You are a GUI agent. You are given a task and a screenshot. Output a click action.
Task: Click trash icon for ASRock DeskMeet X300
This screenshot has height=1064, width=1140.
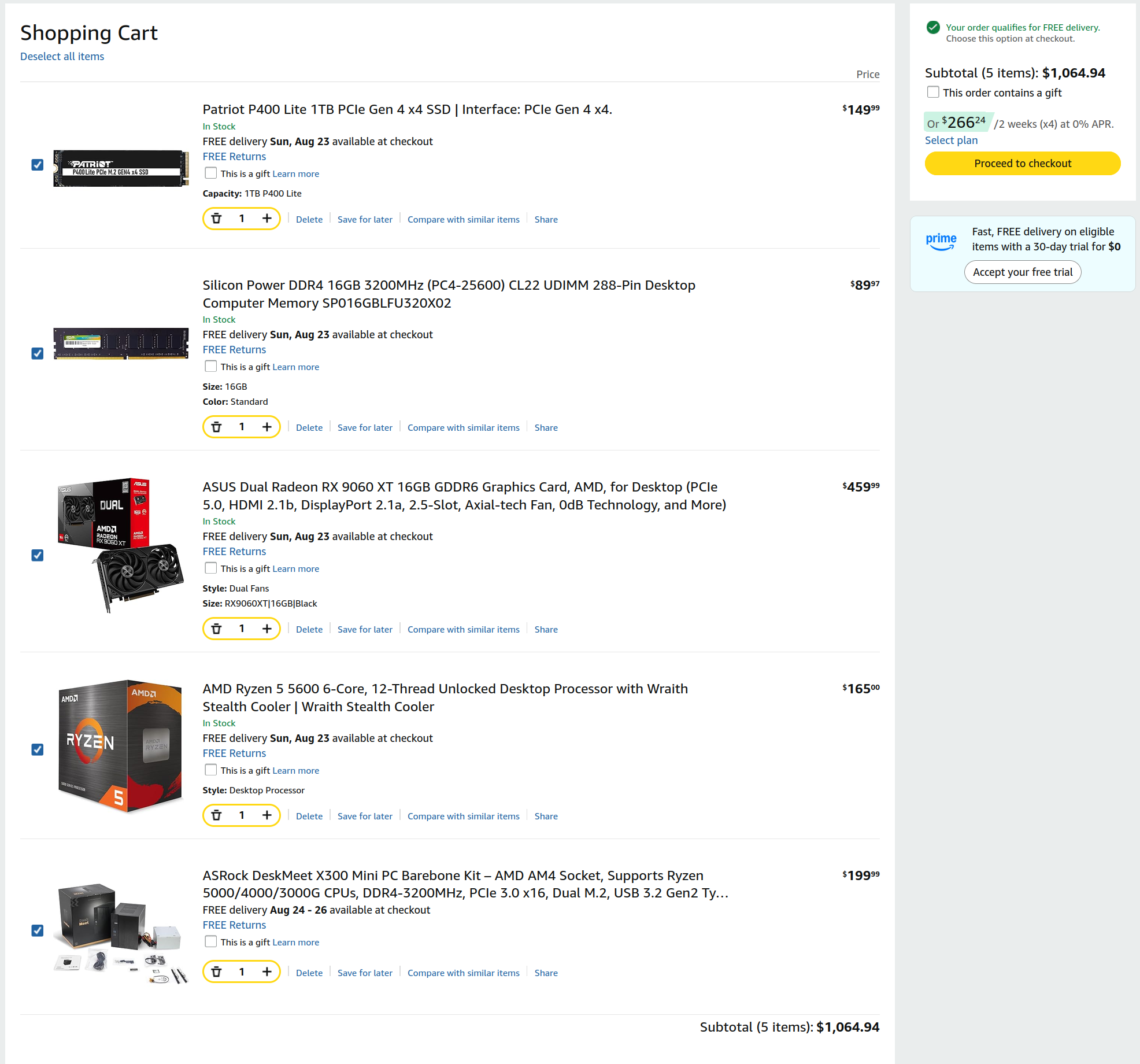point(217,972)
